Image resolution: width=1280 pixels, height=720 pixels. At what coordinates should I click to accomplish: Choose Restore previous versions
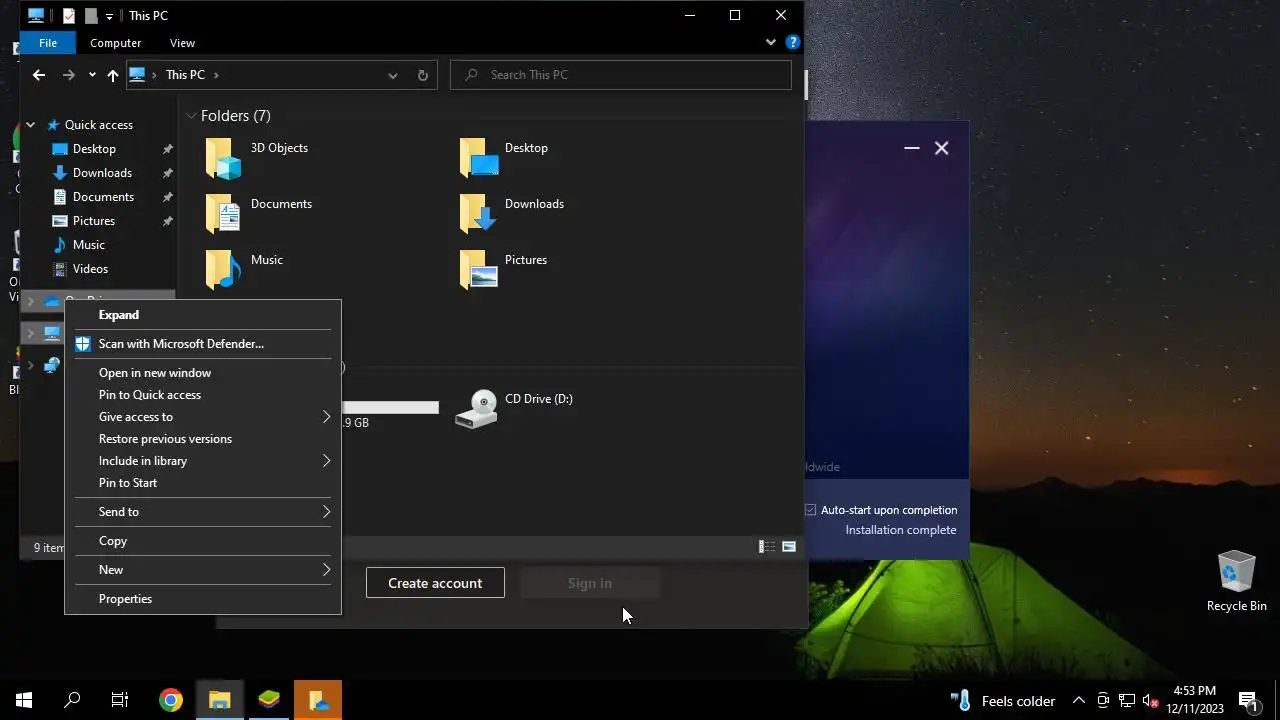coord(203,439)
